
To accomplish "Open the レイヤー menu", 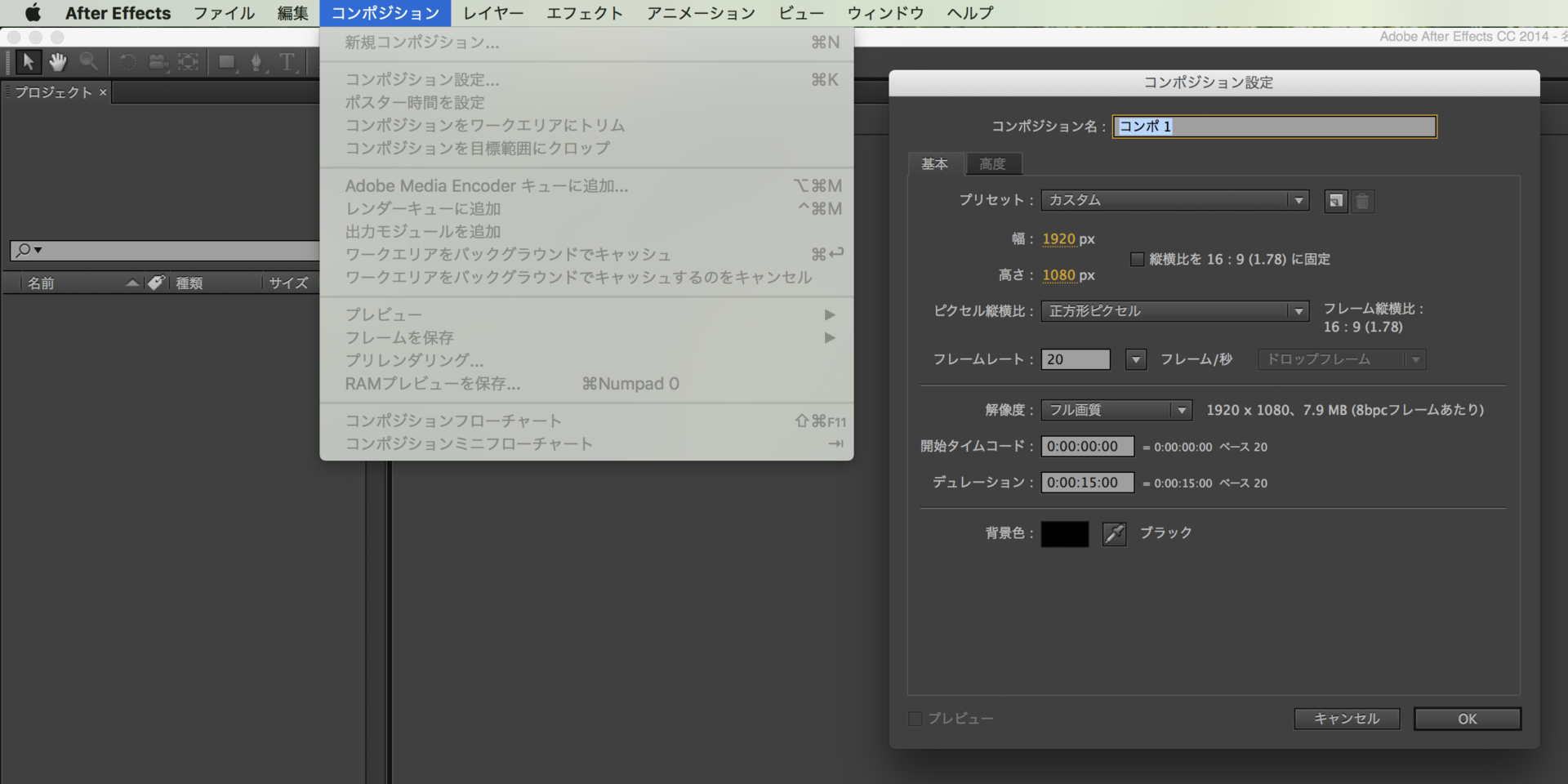I will [493, 13].
